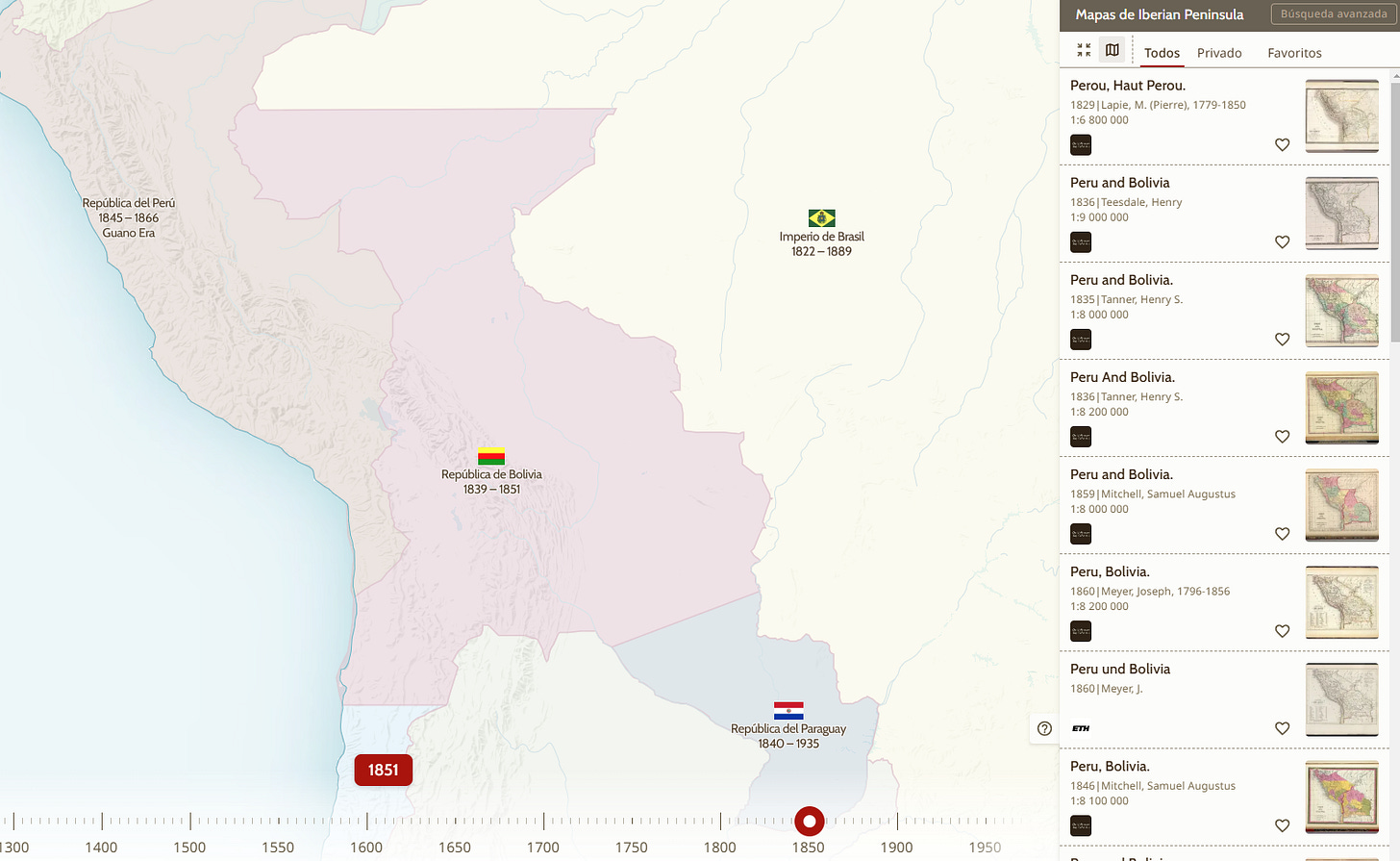Click collection icon under 1836 Teesdale map
This screenshot has height=861, width=1400.
pos(1081,242)
